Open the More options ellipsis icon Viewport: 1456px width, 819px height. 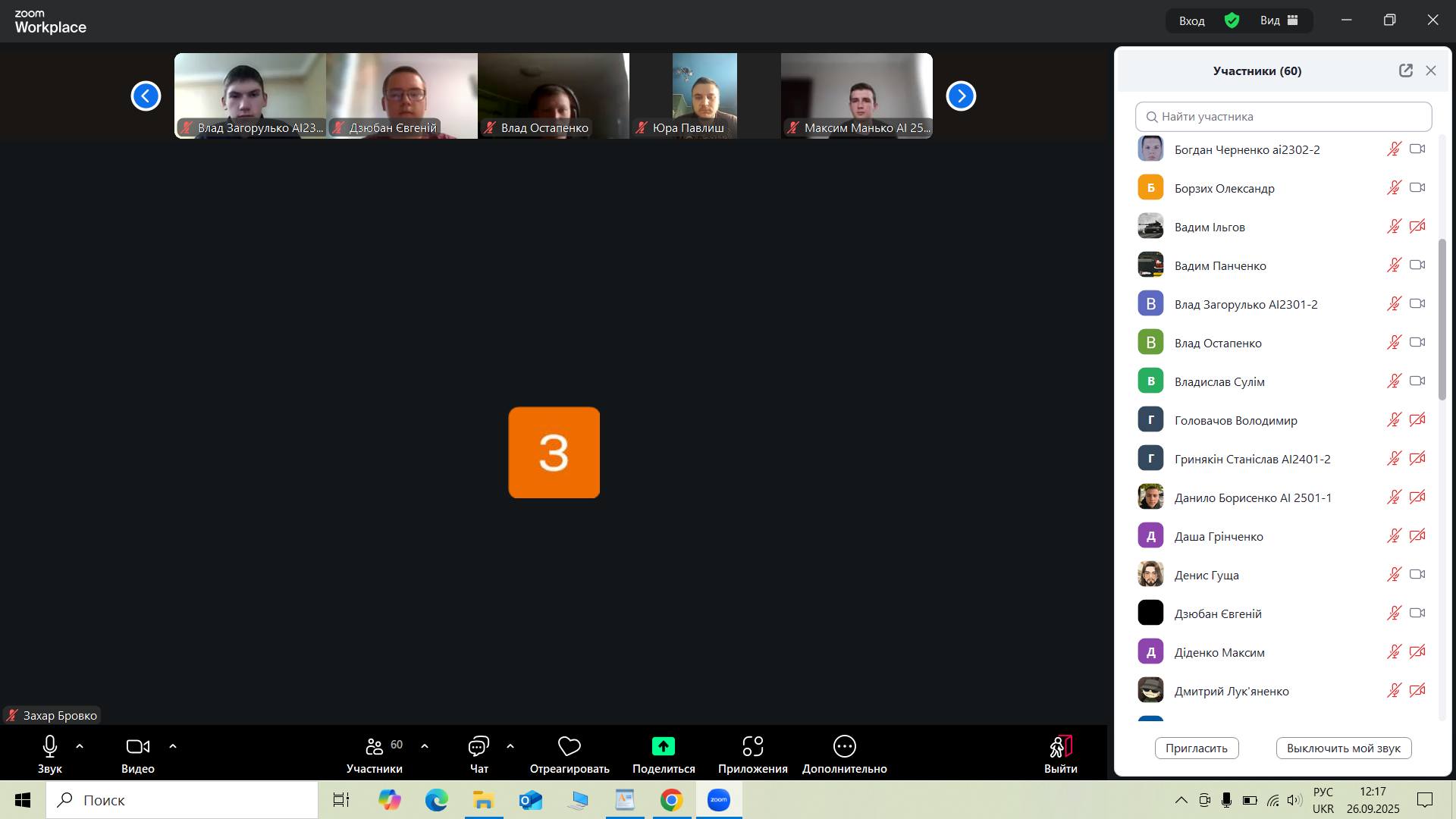844,747
